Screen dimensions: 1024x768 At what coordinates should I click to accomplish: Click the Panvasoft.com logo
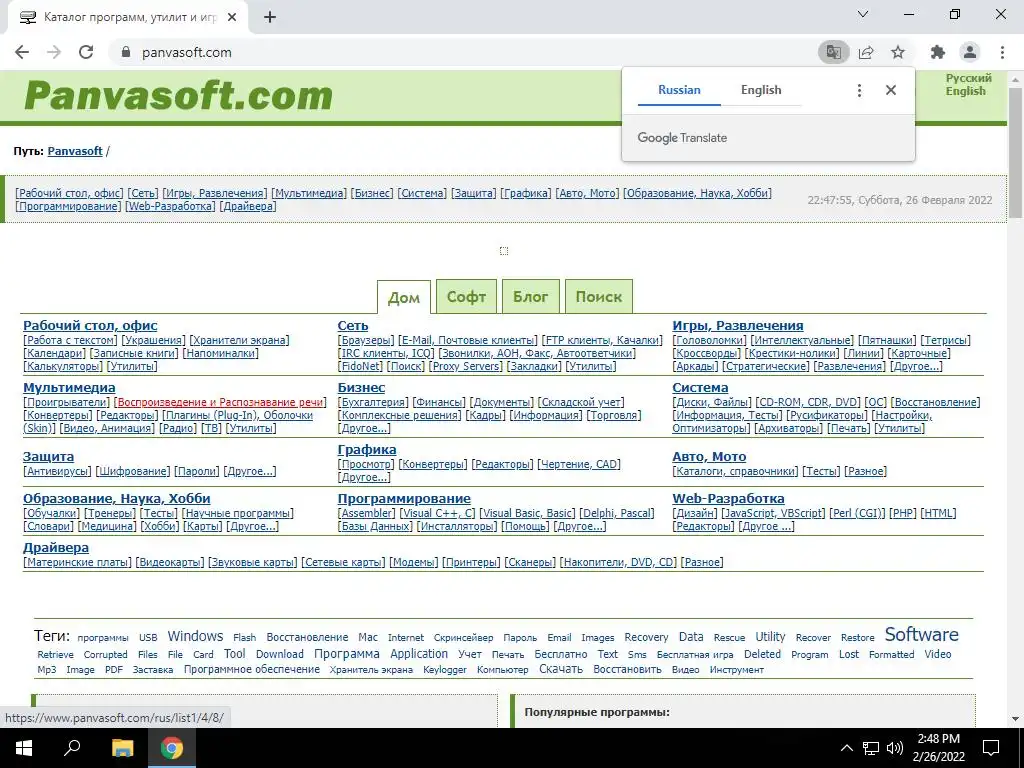pyautogui.click(x=178, y=95)
